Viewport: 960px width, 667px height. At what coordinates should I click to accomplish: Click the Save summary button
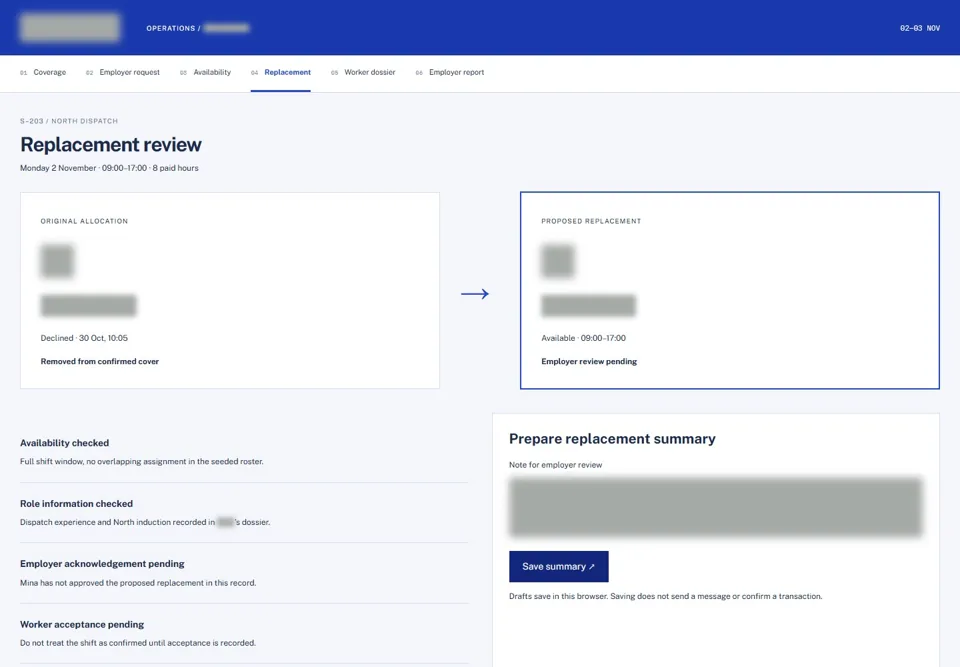pyautogui.click(x=558, y=567)
